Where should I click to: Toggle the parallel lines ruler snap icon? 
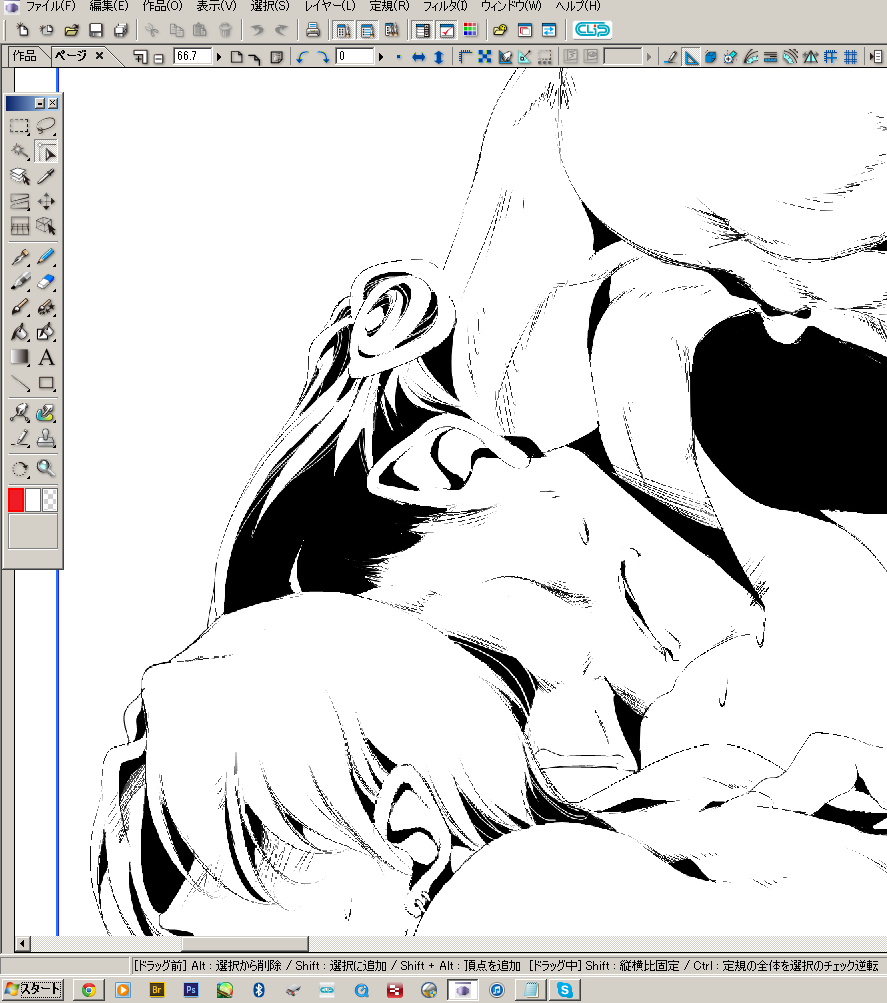pyautogui.click(x=770, y=57)
